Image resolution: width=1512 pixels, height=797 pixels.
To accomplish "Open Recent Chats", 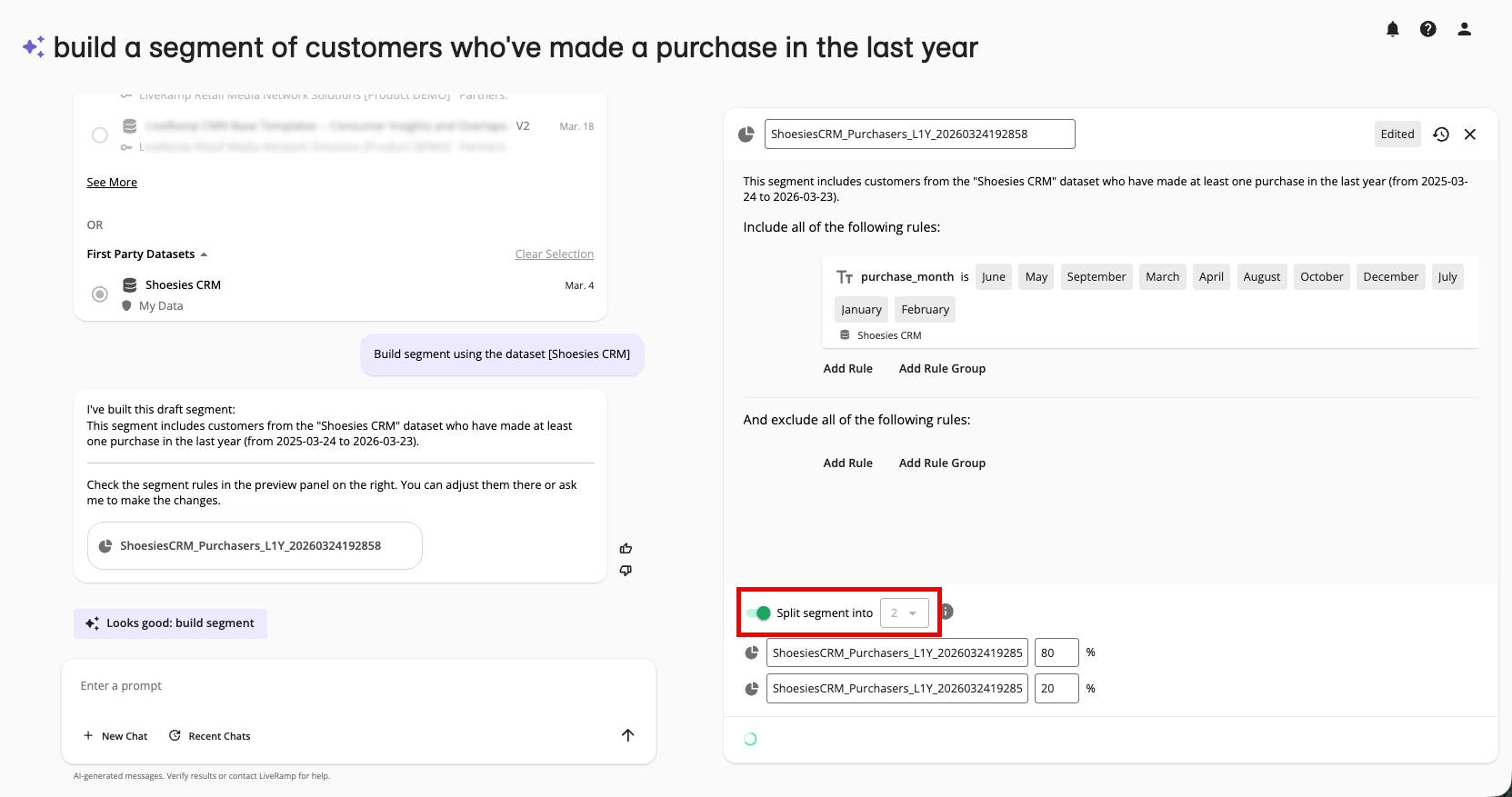I will pos(210,736).
